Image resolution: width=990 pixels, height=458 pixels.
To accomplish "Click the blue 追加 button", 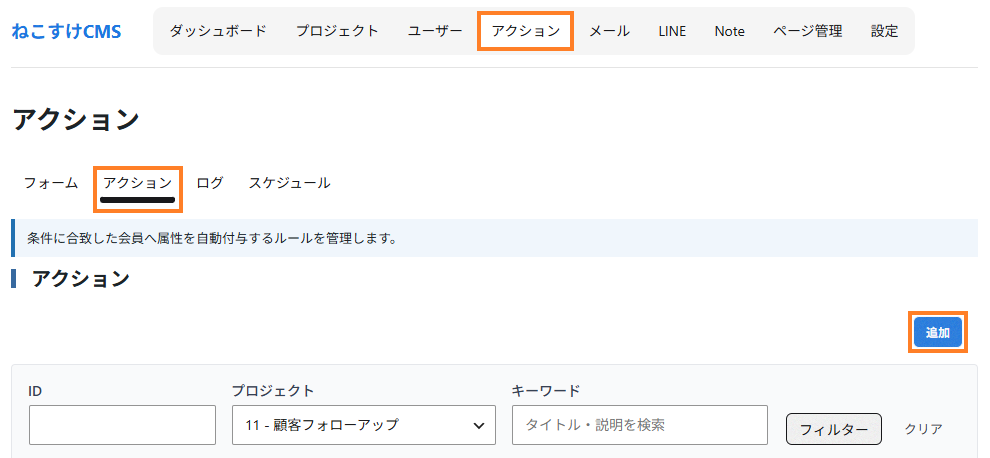I will (x=938, y=333).
